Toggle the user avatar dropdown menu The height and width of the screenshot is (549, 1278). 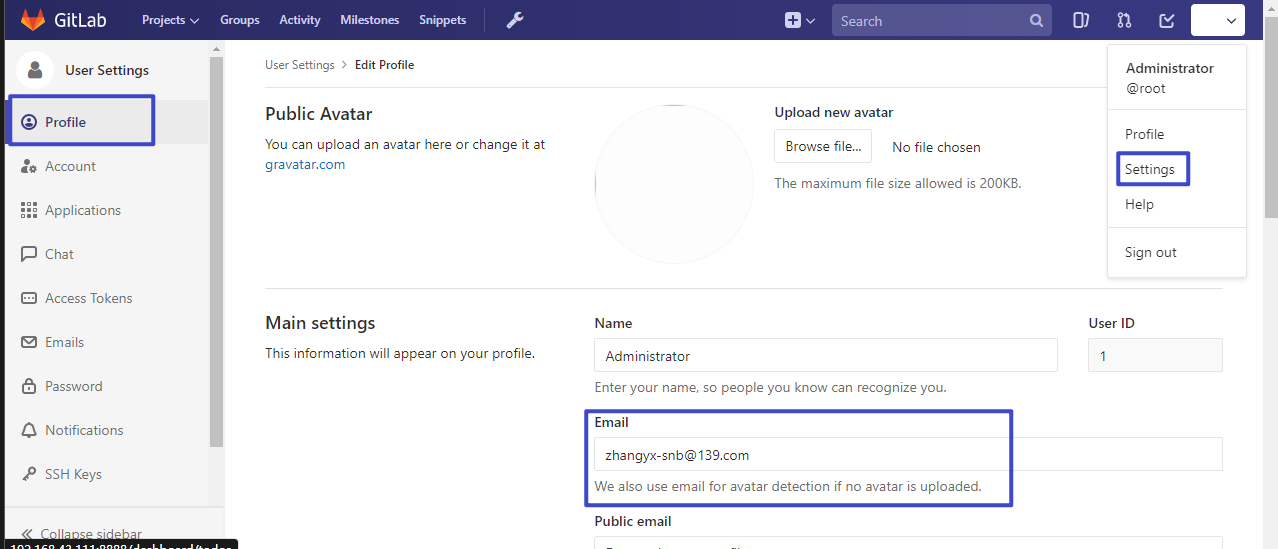pyautogui.click(x=1217, y=20)
